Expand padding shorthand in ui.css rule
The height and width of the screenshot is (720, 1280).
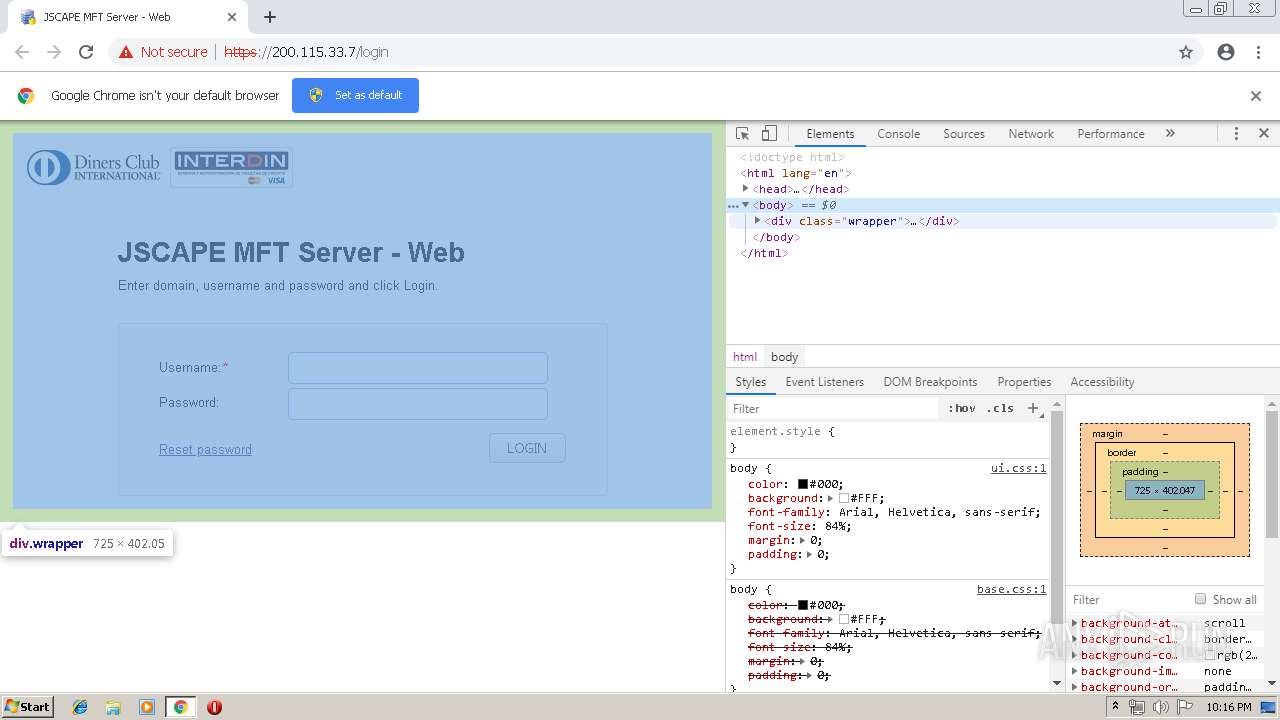click(809, 554)
